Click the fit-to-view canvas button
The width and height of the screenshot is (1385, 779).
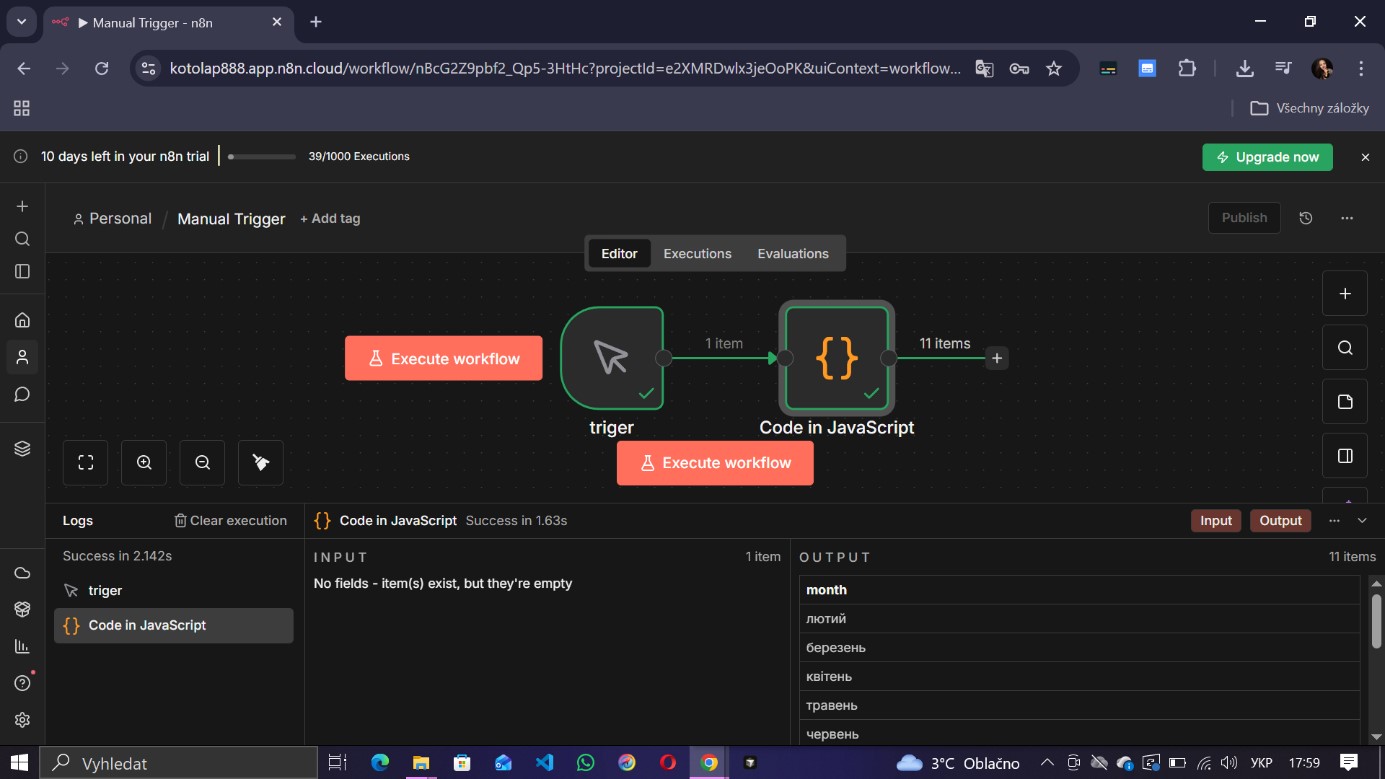tap(86, 462)
